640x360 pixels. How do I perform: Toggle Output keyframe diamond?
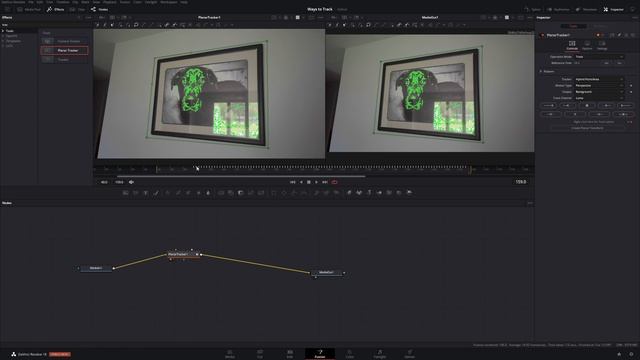(631, 92)
